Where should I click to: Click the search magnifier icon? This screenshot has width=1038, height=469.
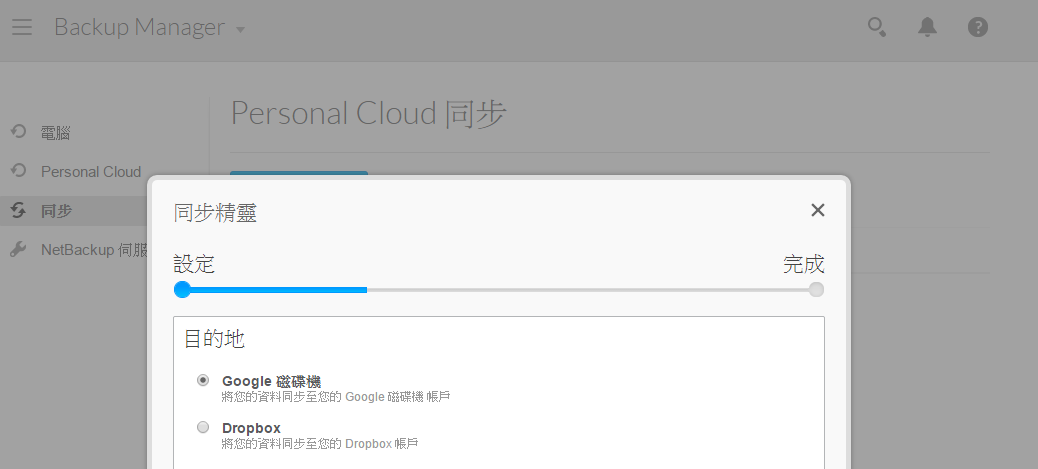(x=877, y=27)
